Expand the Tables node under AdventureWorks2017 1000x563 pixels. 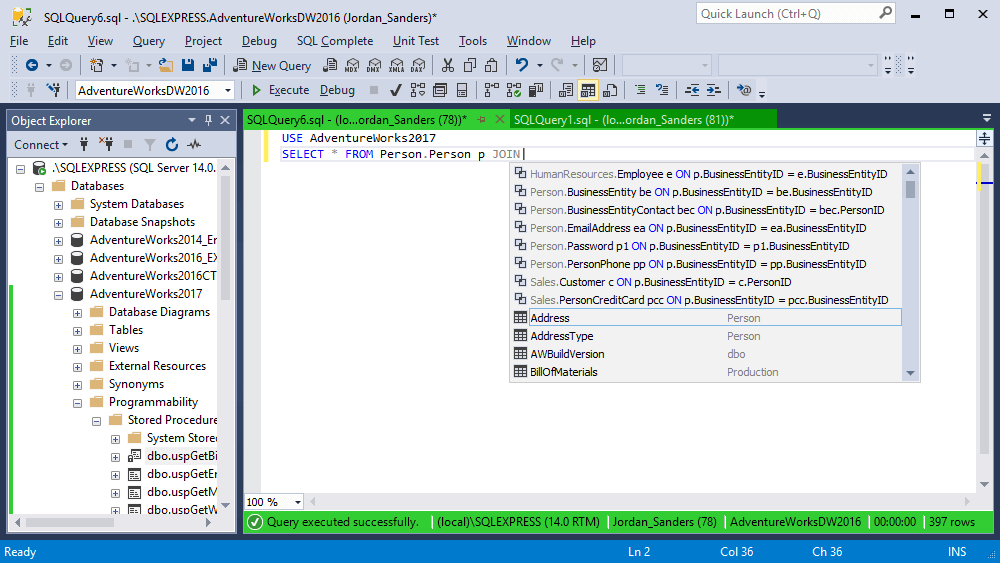(78, 330)
